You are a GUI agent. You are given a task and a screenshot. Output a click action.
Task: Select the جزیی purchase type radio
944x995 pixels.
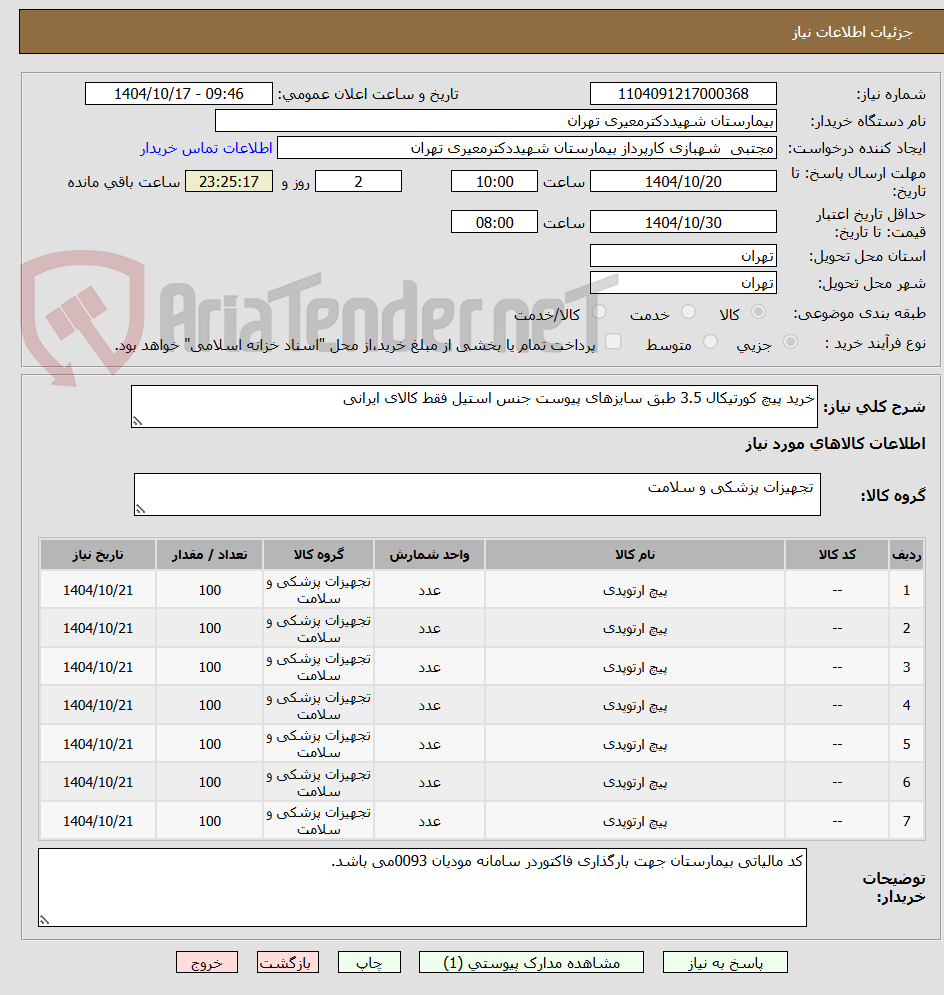point(790,342)
